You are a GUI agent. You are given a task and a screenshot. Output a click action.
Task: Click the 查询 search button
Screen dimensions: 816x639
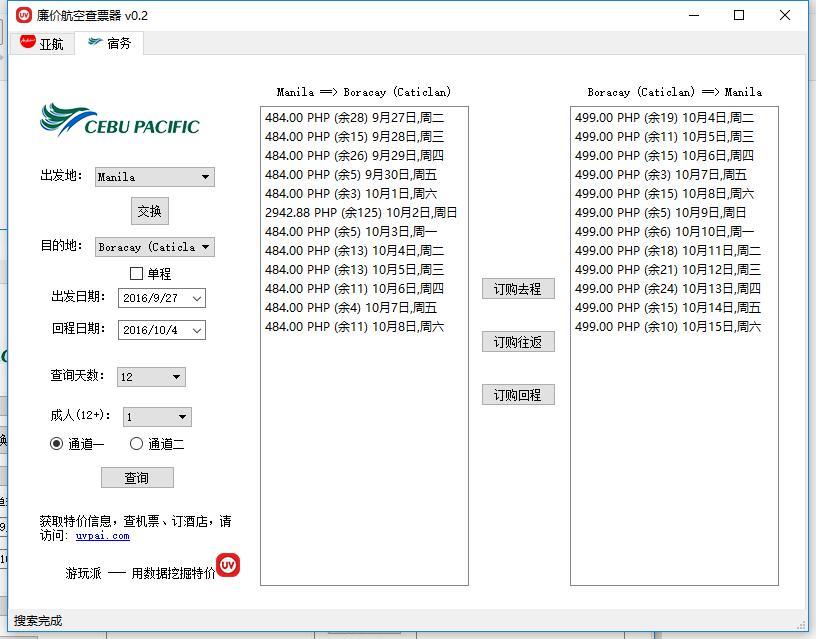point(137,477)
